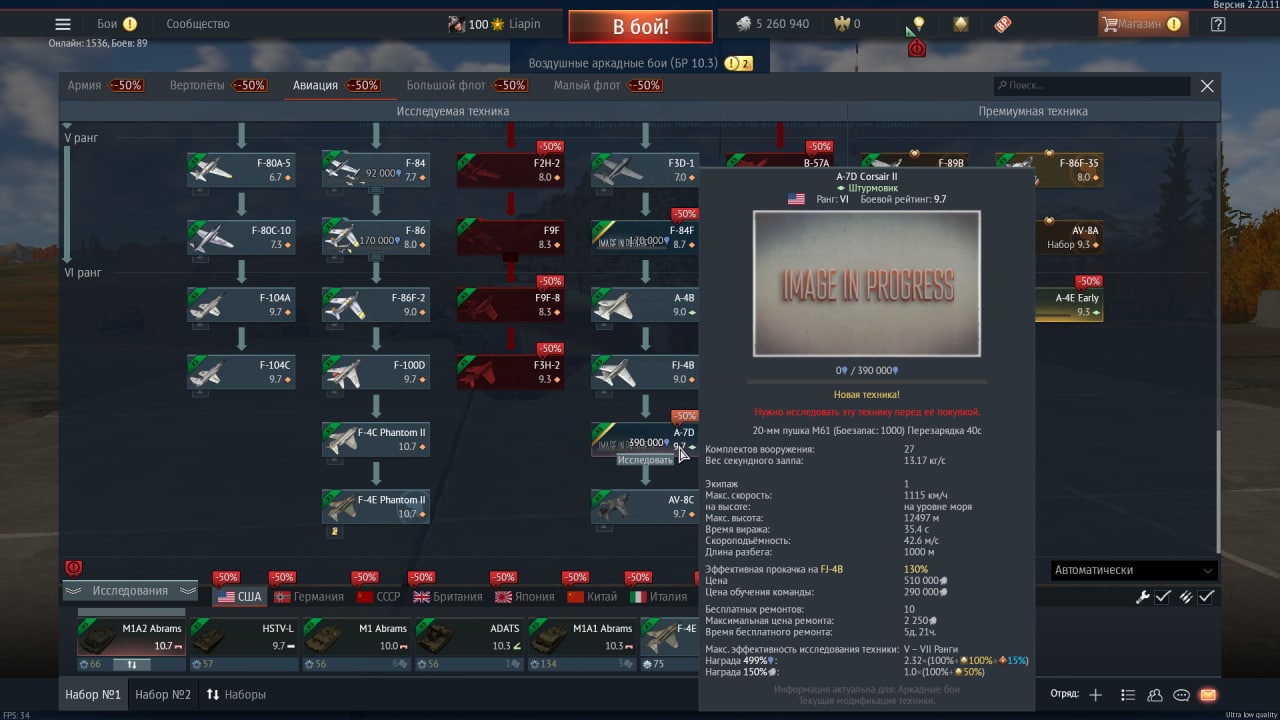This screenshot has height=720, width=1280.
Task: Click the red shield warning above Исследования
Action: tap(73, 568)
